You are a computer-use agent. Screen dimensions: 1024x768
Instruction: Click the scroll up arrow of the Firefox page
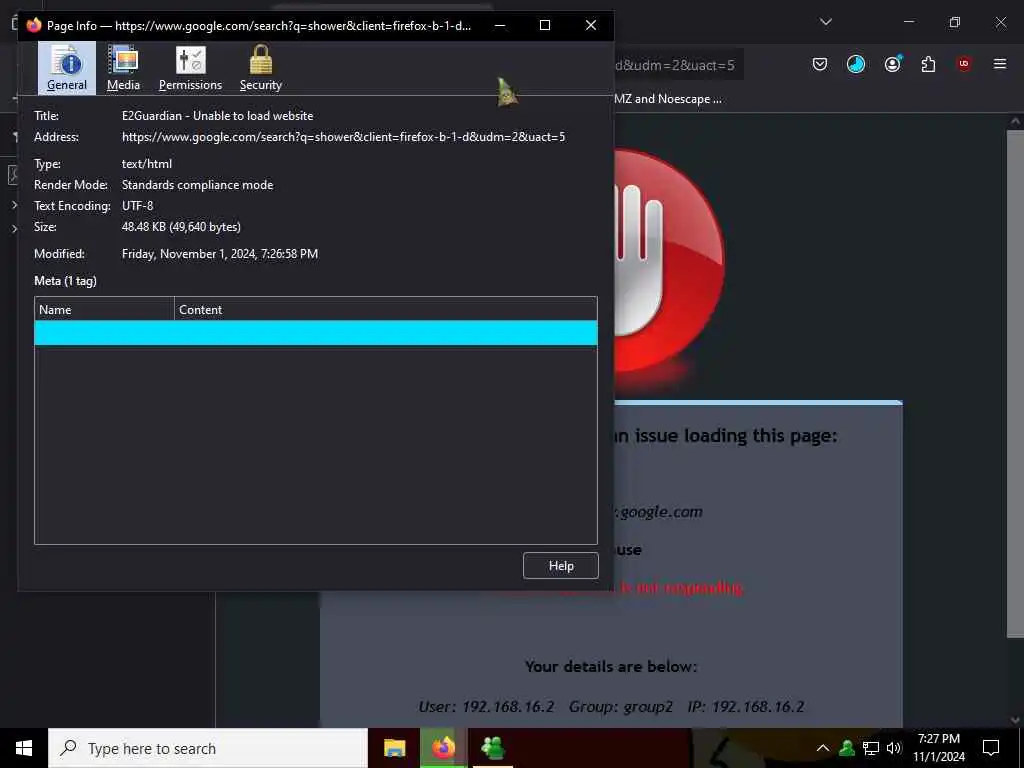pos(1016,121)
